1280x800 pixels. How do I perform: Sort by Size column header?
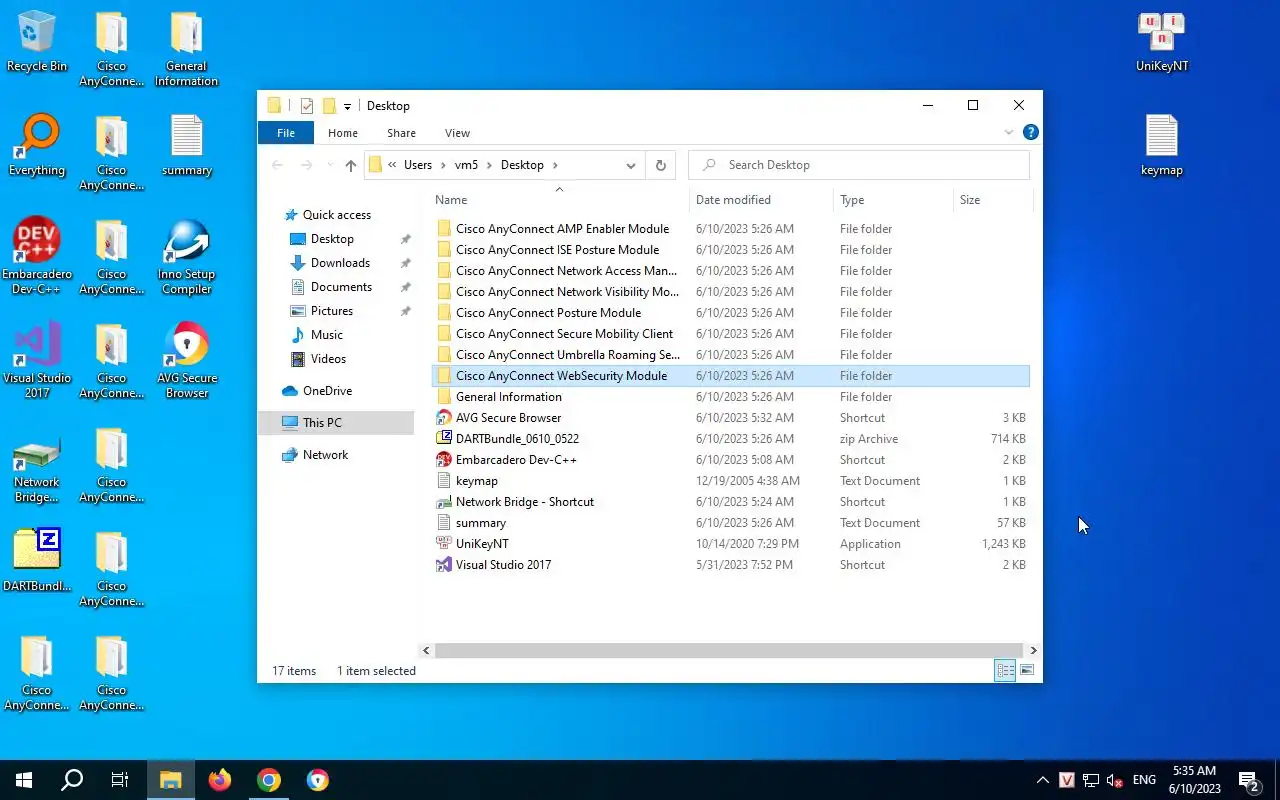point(992,200)
